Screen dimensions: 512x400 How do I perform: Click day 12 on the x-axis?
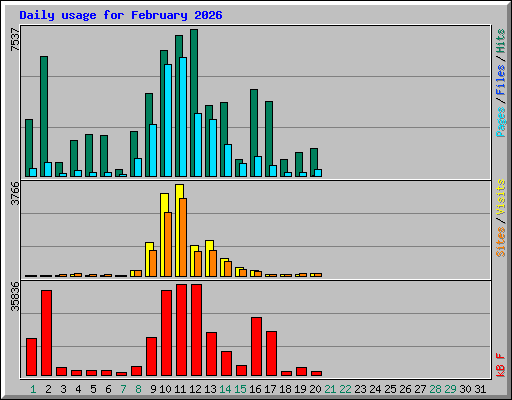point(195,389)
